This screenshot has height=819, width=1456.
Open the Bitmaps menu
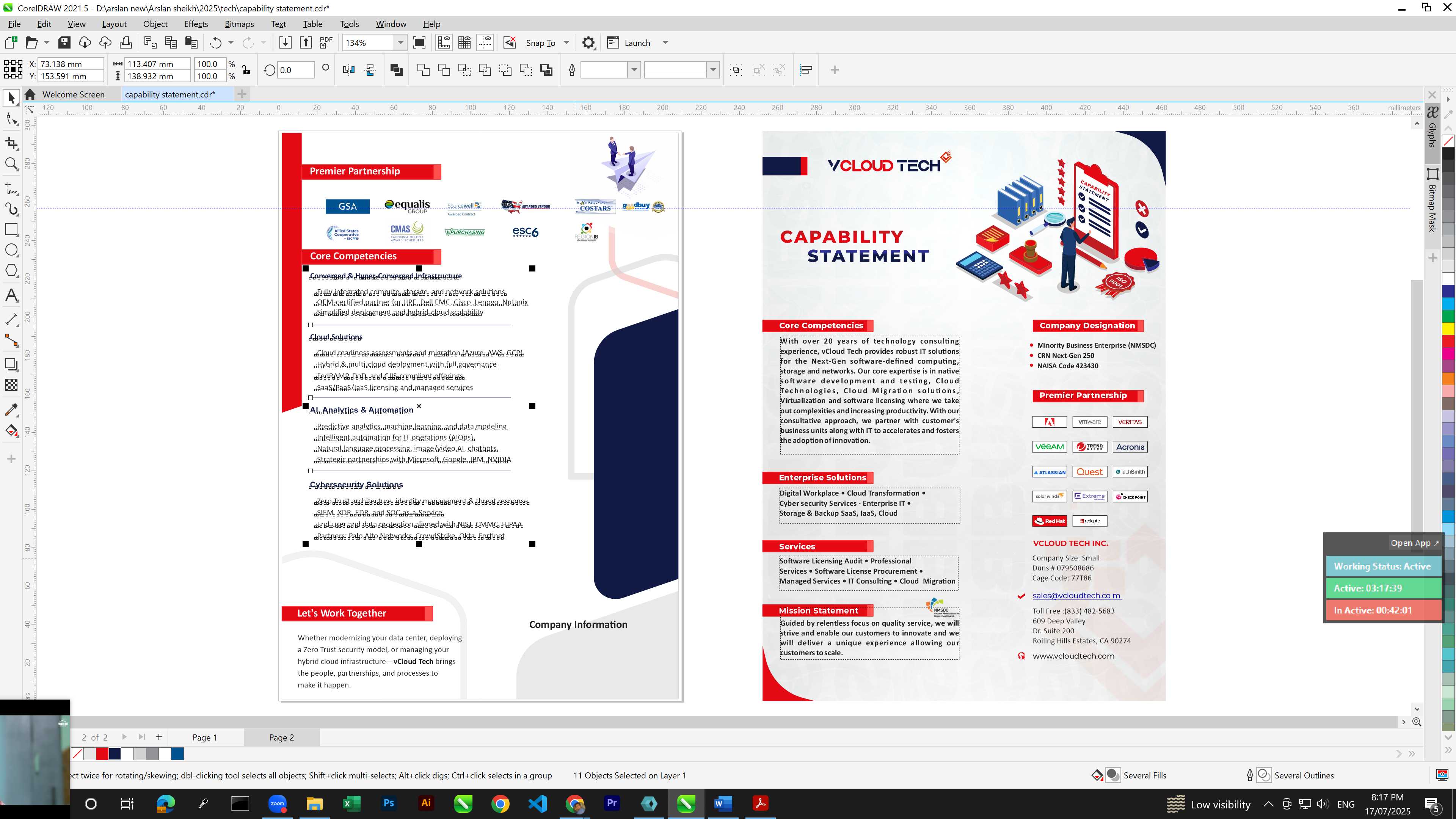(x=239, y=24)
